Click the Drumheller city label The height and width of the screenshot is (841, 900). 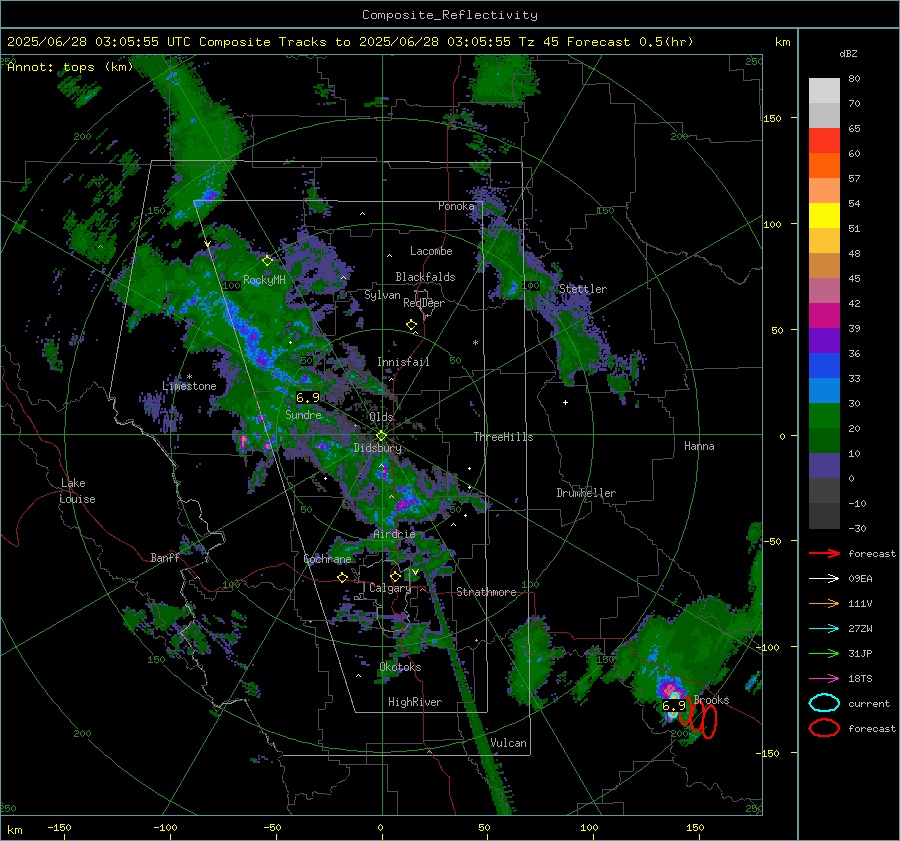586,493
